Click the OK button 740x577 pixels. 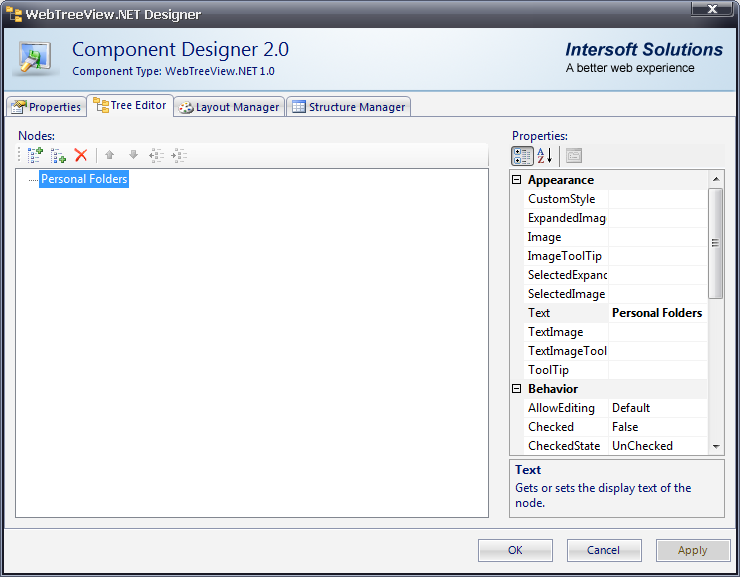[x=515, y=550]
